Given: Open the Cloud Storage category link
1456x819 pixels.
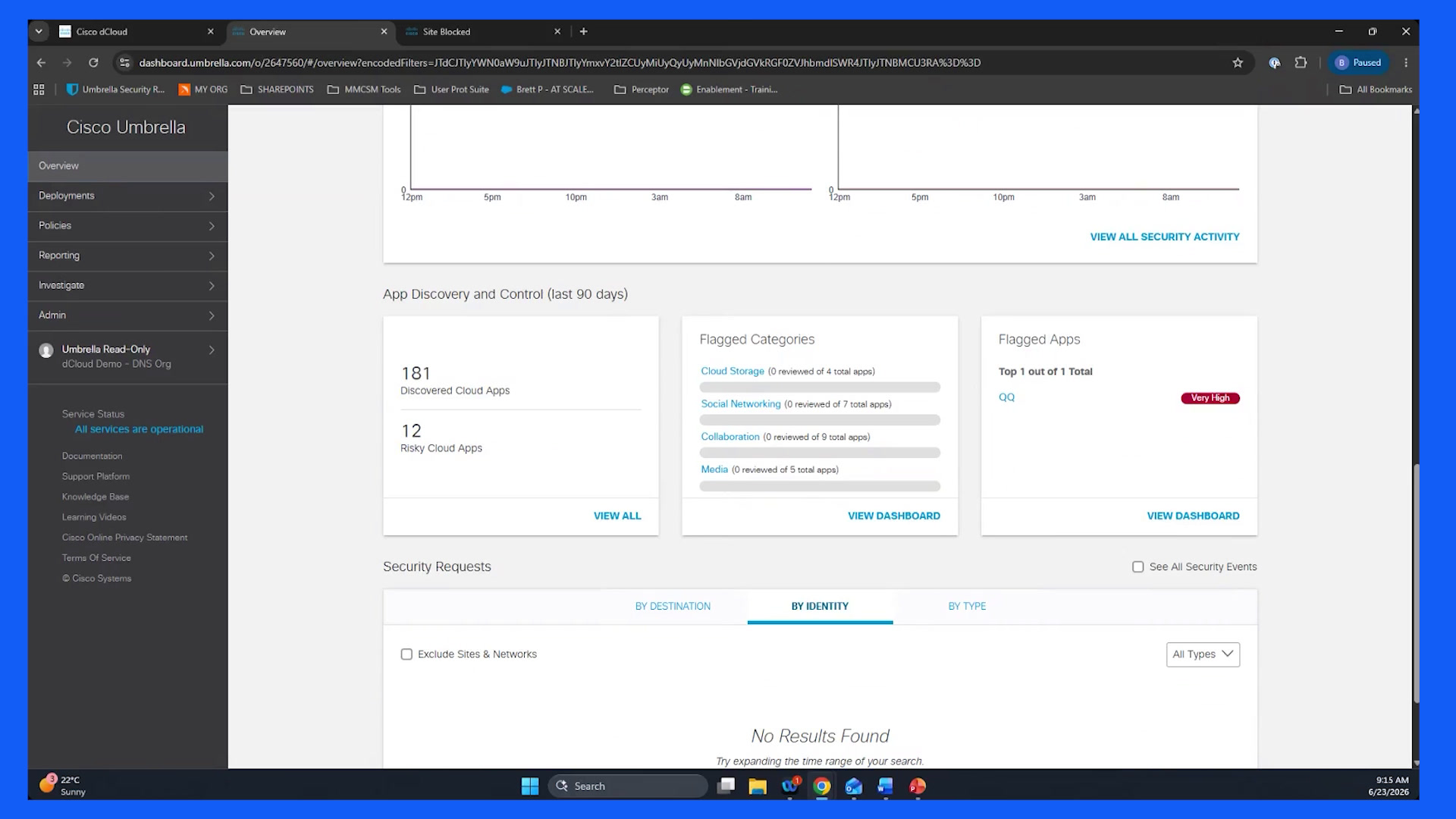Looking at the screenshot, I should [733, 372].
